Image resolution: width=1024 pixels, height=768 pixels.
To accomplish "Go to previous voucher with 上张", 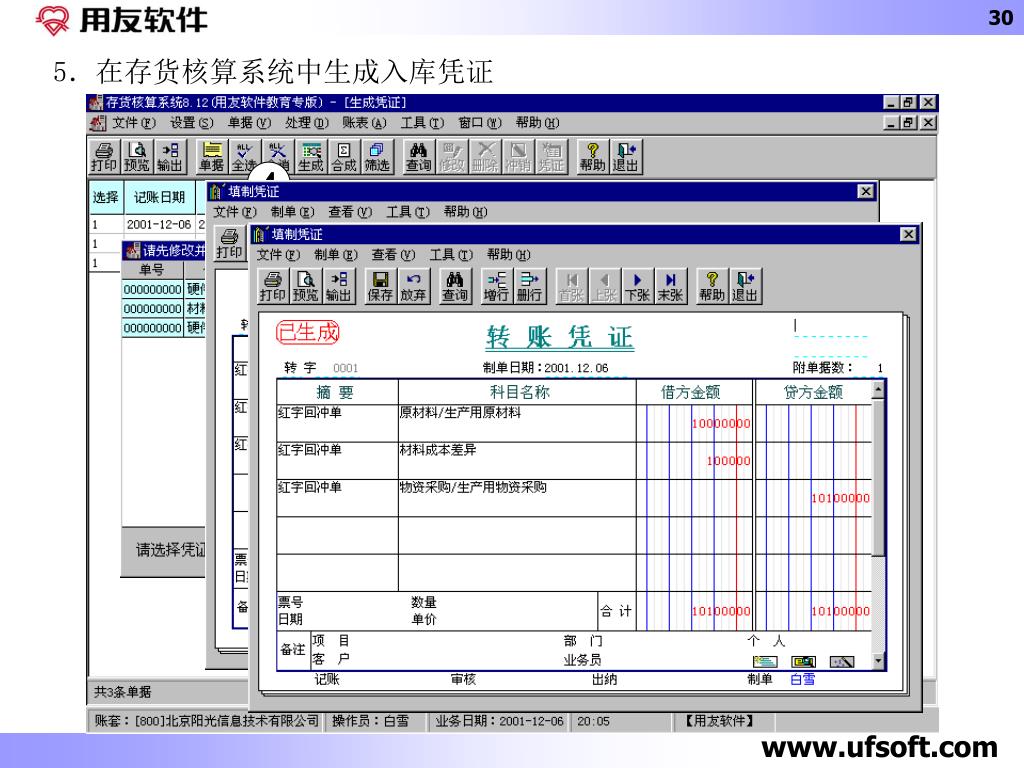I will (x=604, y=287).
